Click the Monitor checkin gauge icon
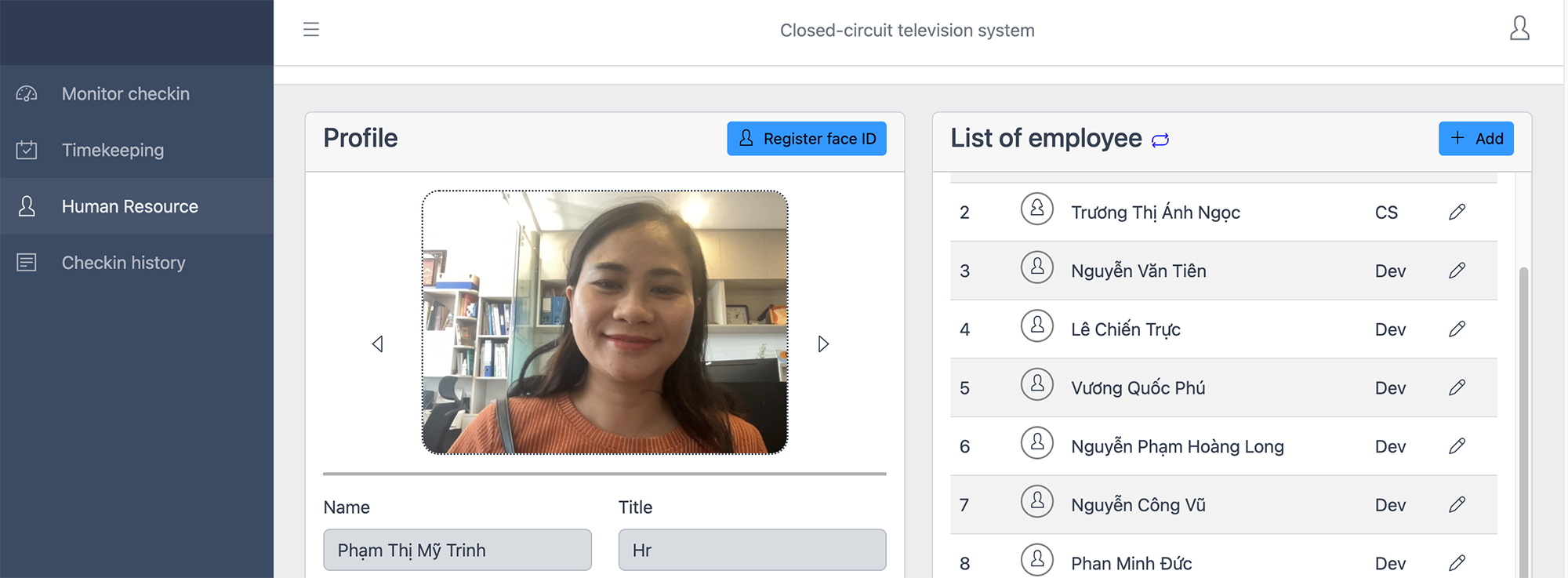This screenshot has height=578, width=1568. (27, 94)
